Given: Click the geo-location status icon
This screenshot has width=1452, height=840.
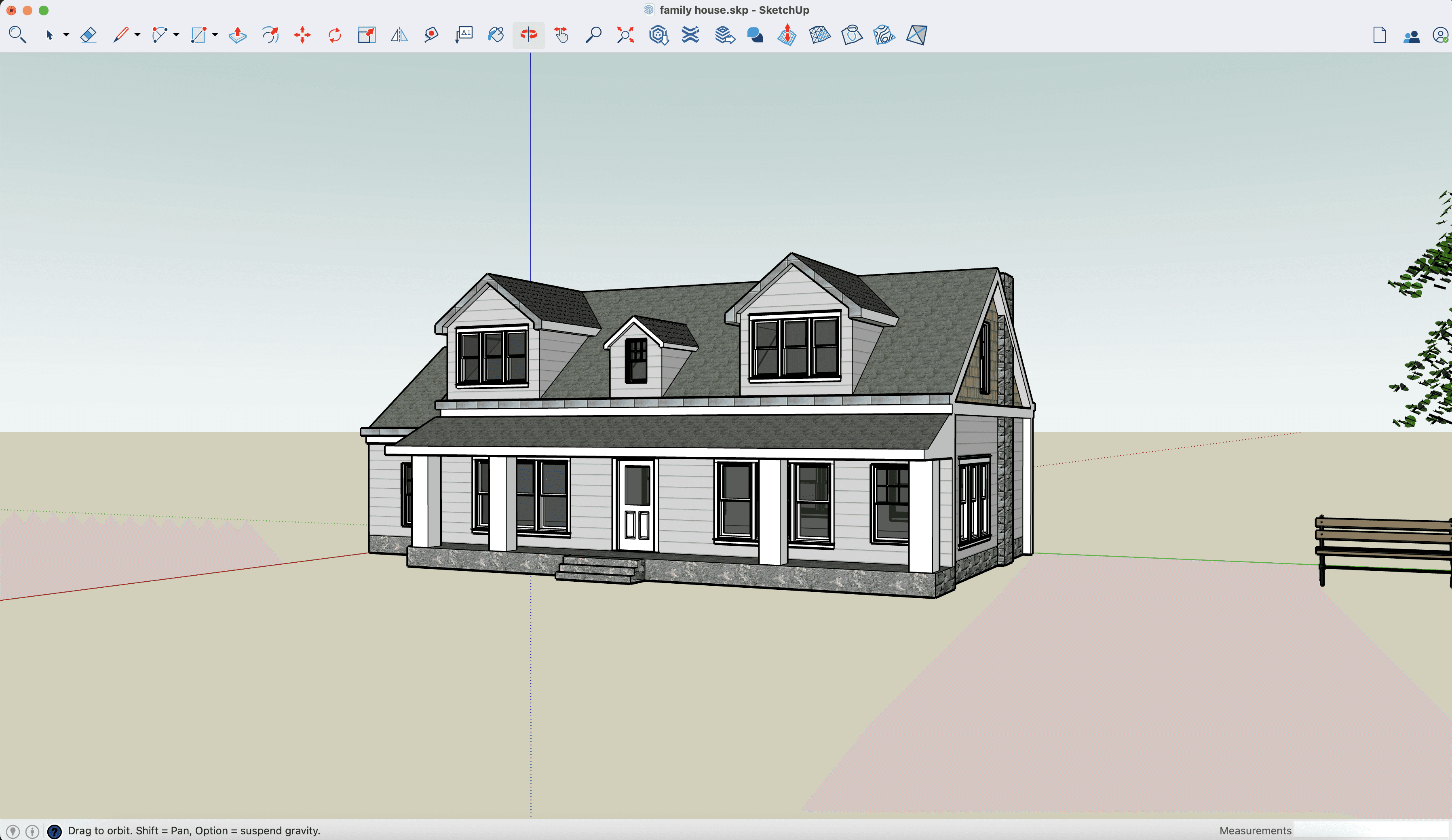Looking at the screenshot, I should (x=13, y=831).
